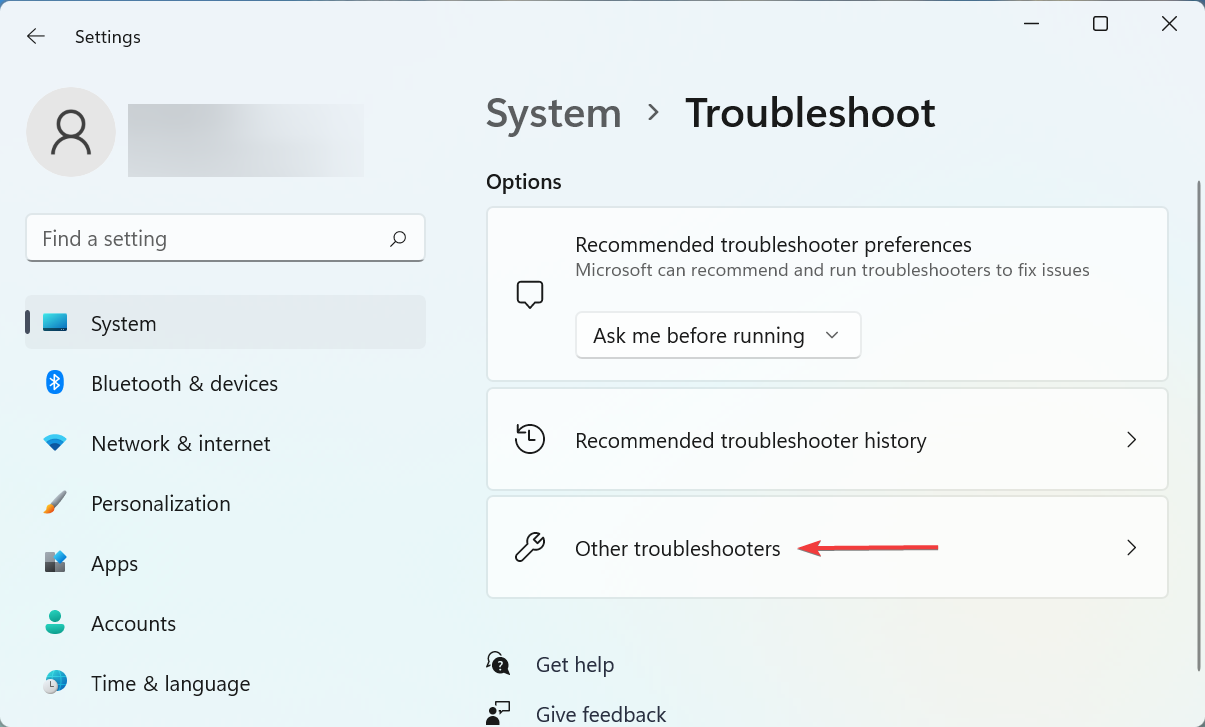Click the Accounts icon in sidebar
The width and height of the screenshot is (1205, 727).
click(x=54, y=623)
